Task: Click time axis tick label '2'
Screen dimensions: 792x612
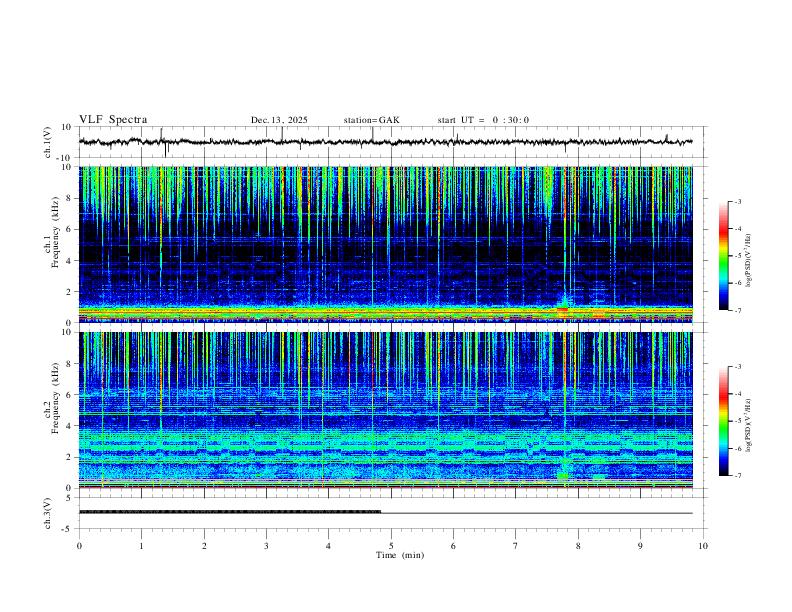Action: tap(204, 546)
